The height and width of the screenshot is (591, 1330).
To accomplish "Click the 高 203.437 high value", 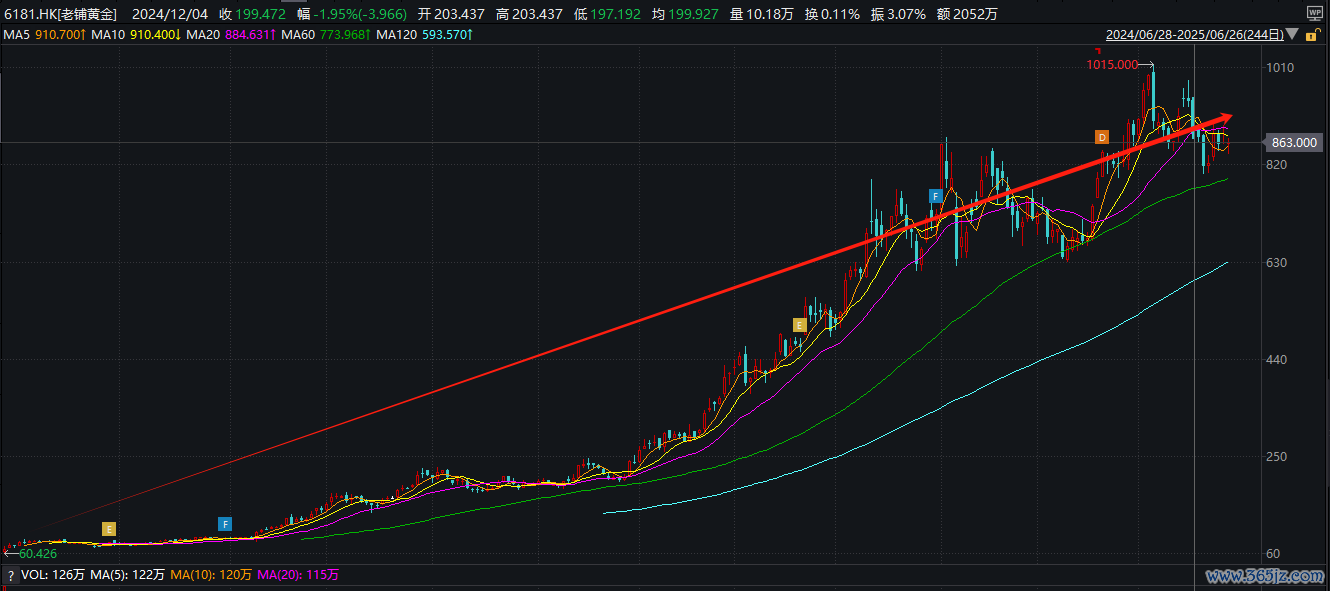I will 529,14.
